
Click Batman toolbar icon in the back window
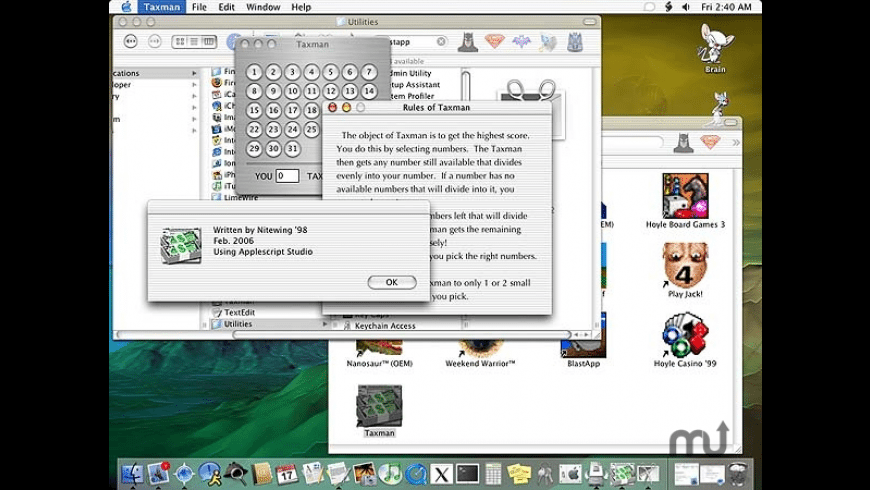(684, 143)
